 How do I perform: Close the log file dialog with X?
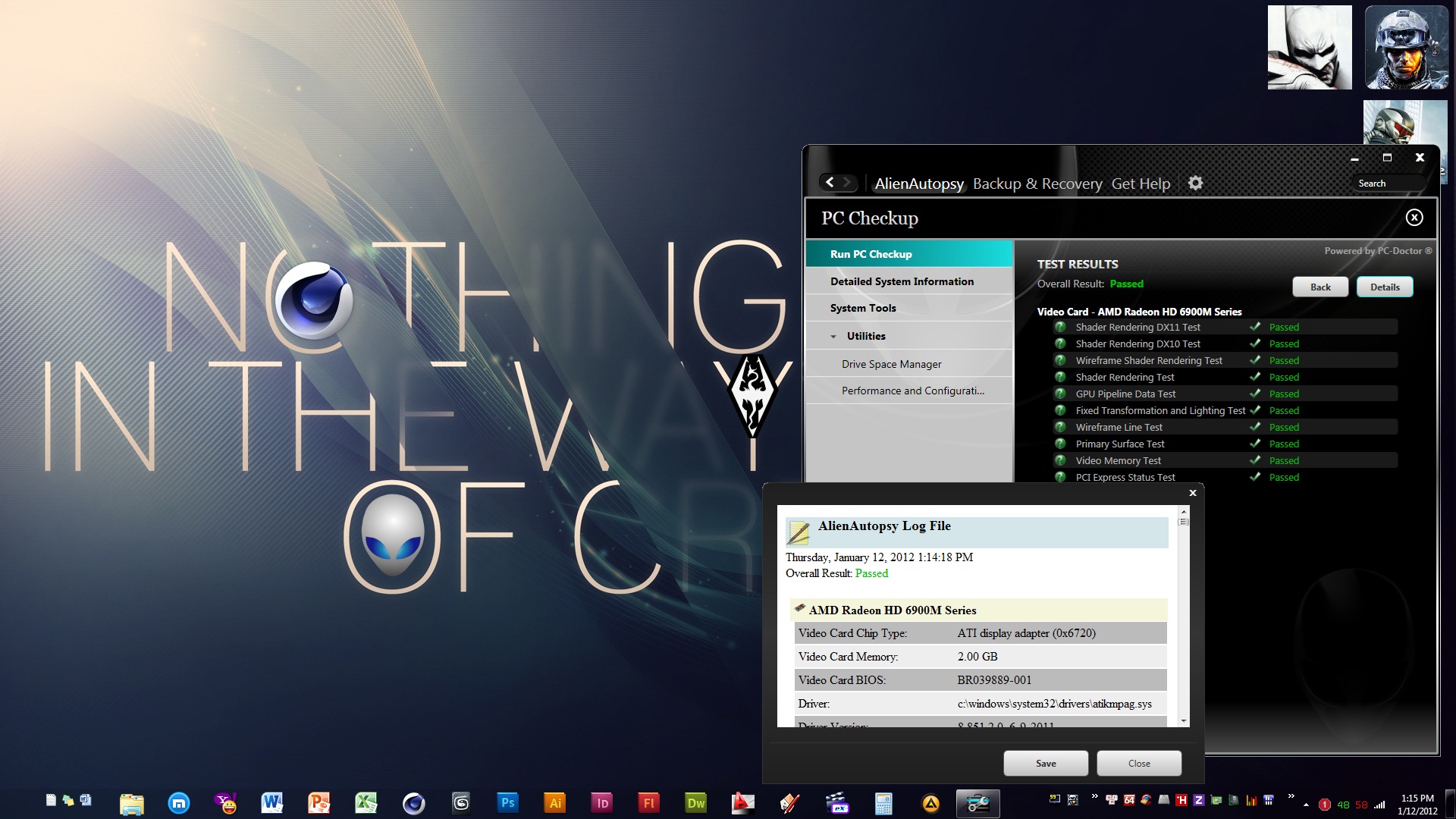[x=1193, y=493]
